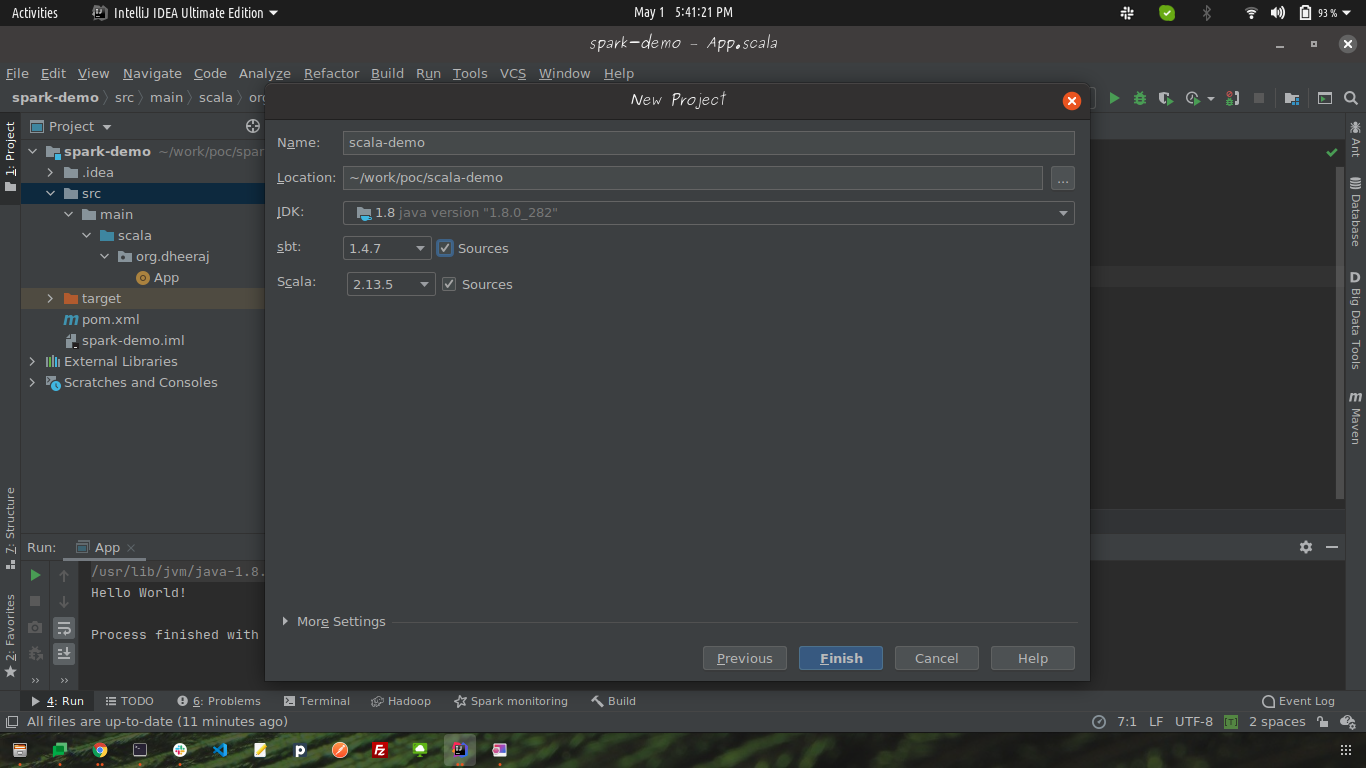Screen dimensions: 1366x768
Task: Launch Google Chrome from the dock
Action: pyautogui.click(x=100, y=750)
